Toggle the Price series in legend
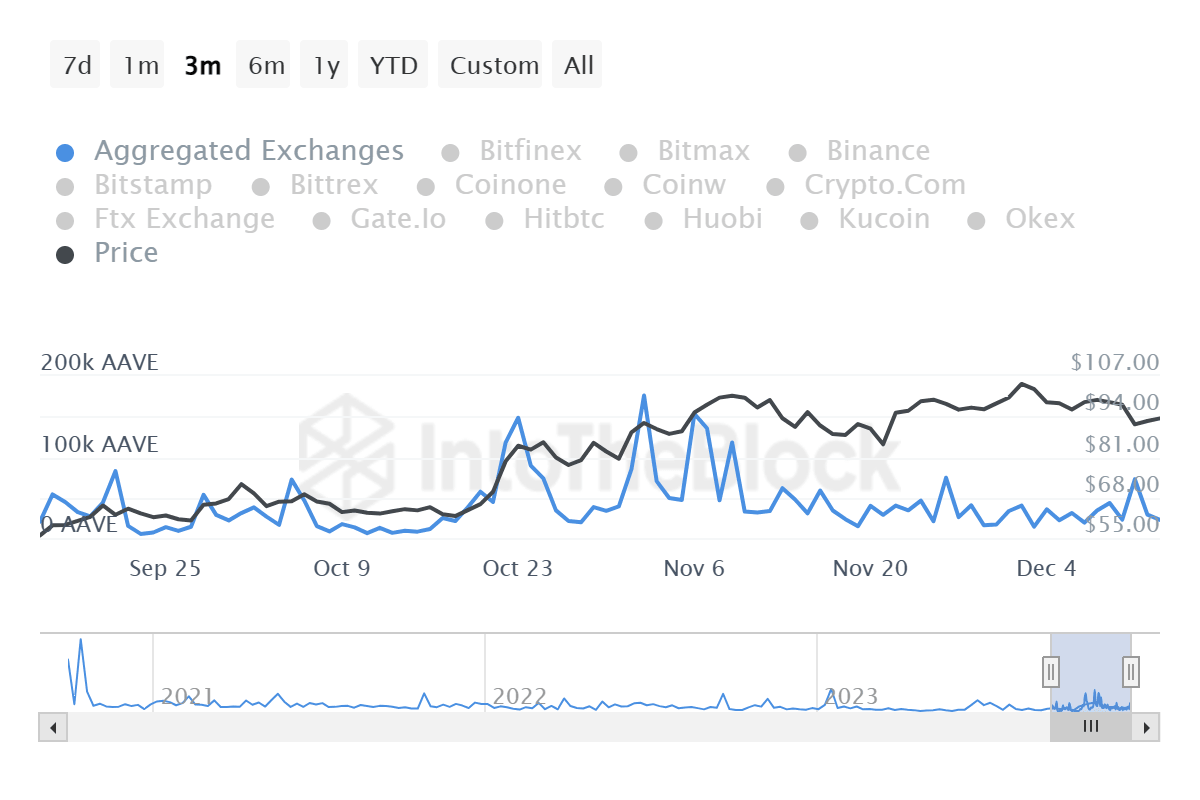 click(126, 253)
